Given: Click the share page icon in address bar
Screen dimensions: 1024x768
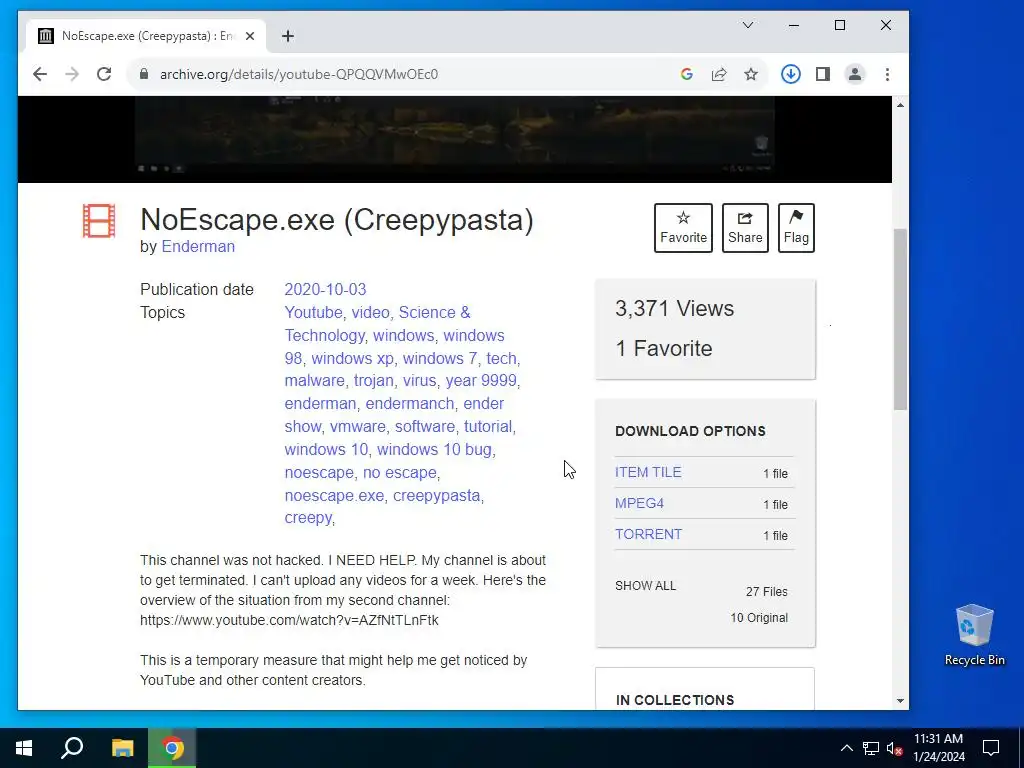Looking at the screenshot, I should [719, 74].
